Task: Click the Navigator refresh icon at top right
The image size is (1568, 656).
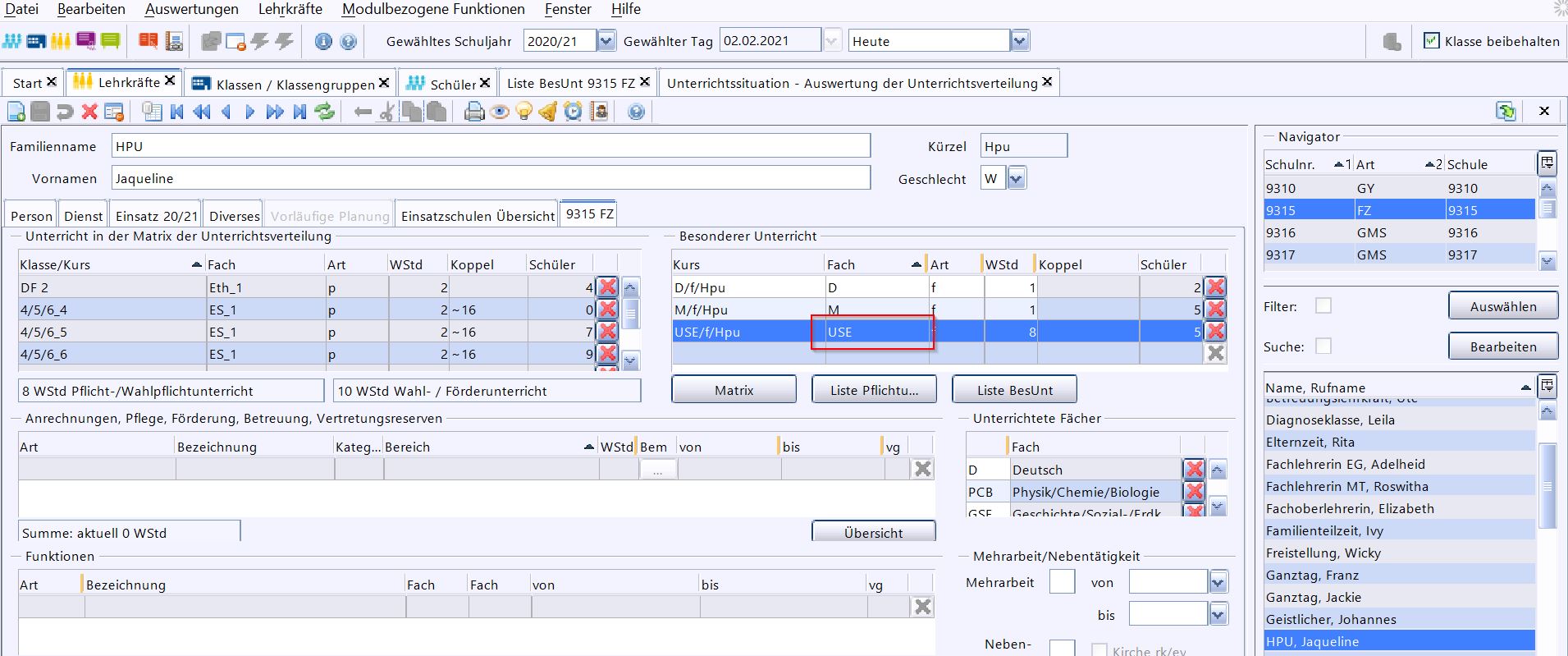Action: coord(1506,111)
